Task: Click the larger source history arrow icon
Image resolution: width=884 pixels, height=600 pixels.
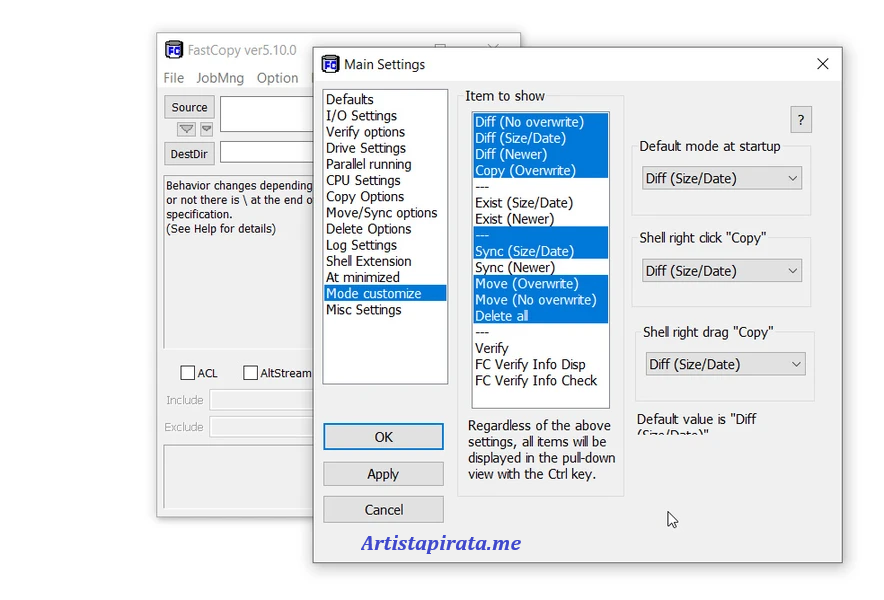Action: tap(186, 128)
